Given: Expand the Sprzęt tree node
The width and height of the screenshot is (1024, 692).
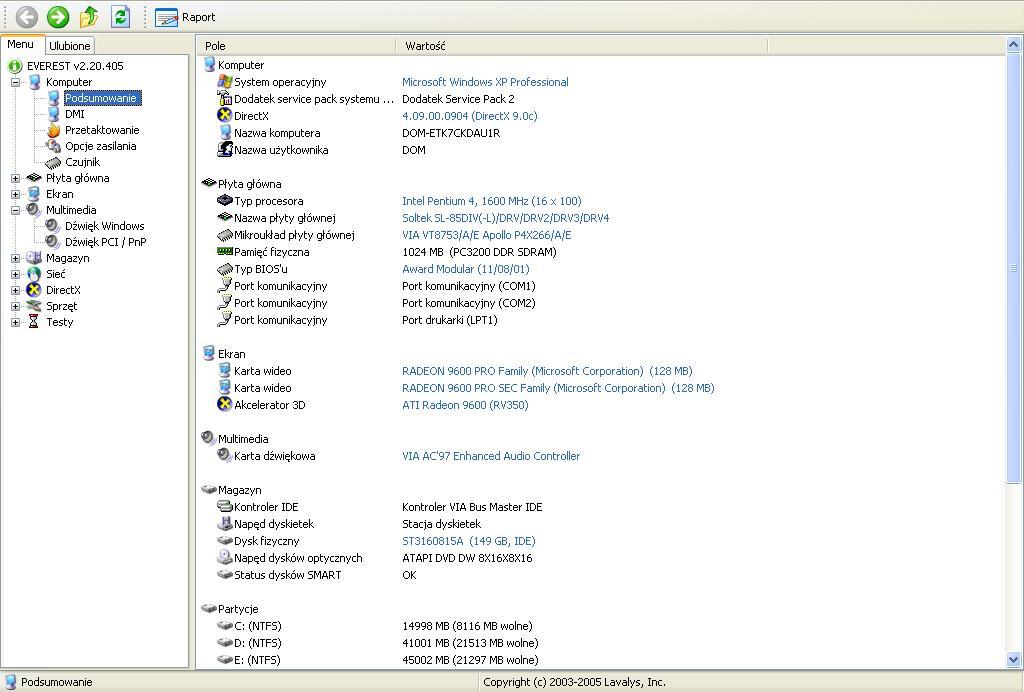Looking at the screenshot, I should [16, 306].
